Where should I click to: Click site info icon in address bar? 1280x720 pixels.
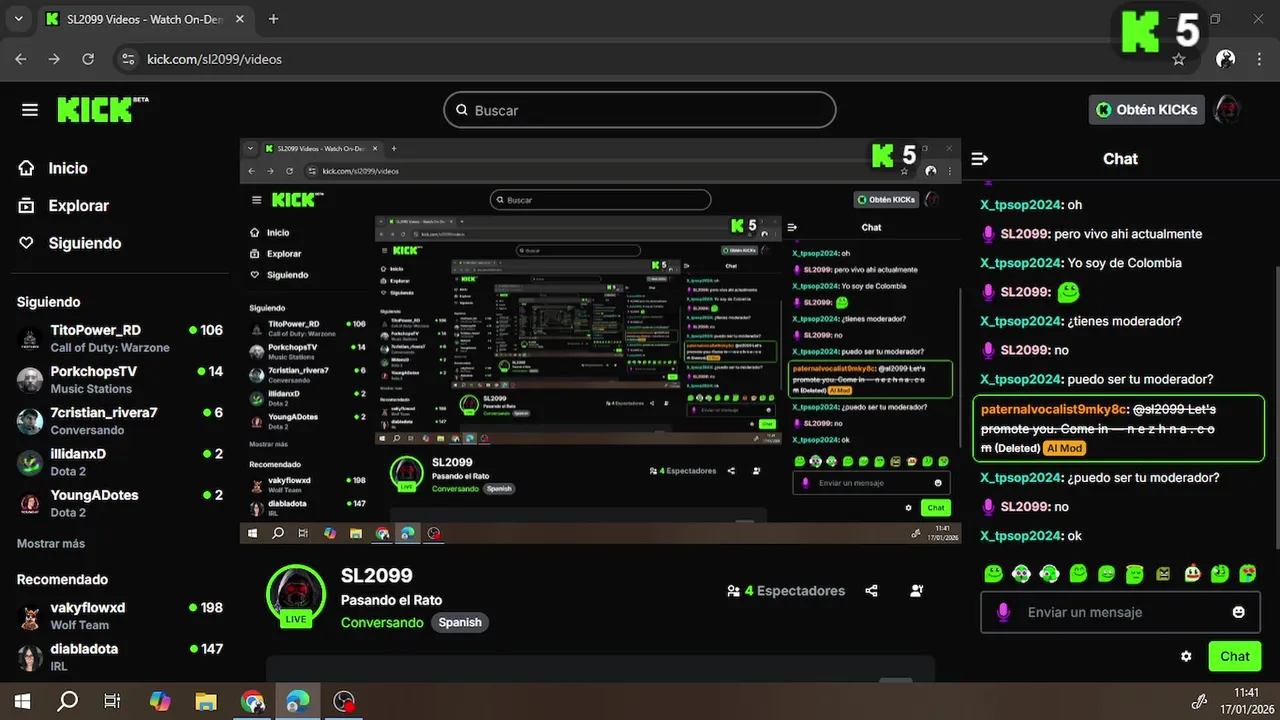coord(127,59)
